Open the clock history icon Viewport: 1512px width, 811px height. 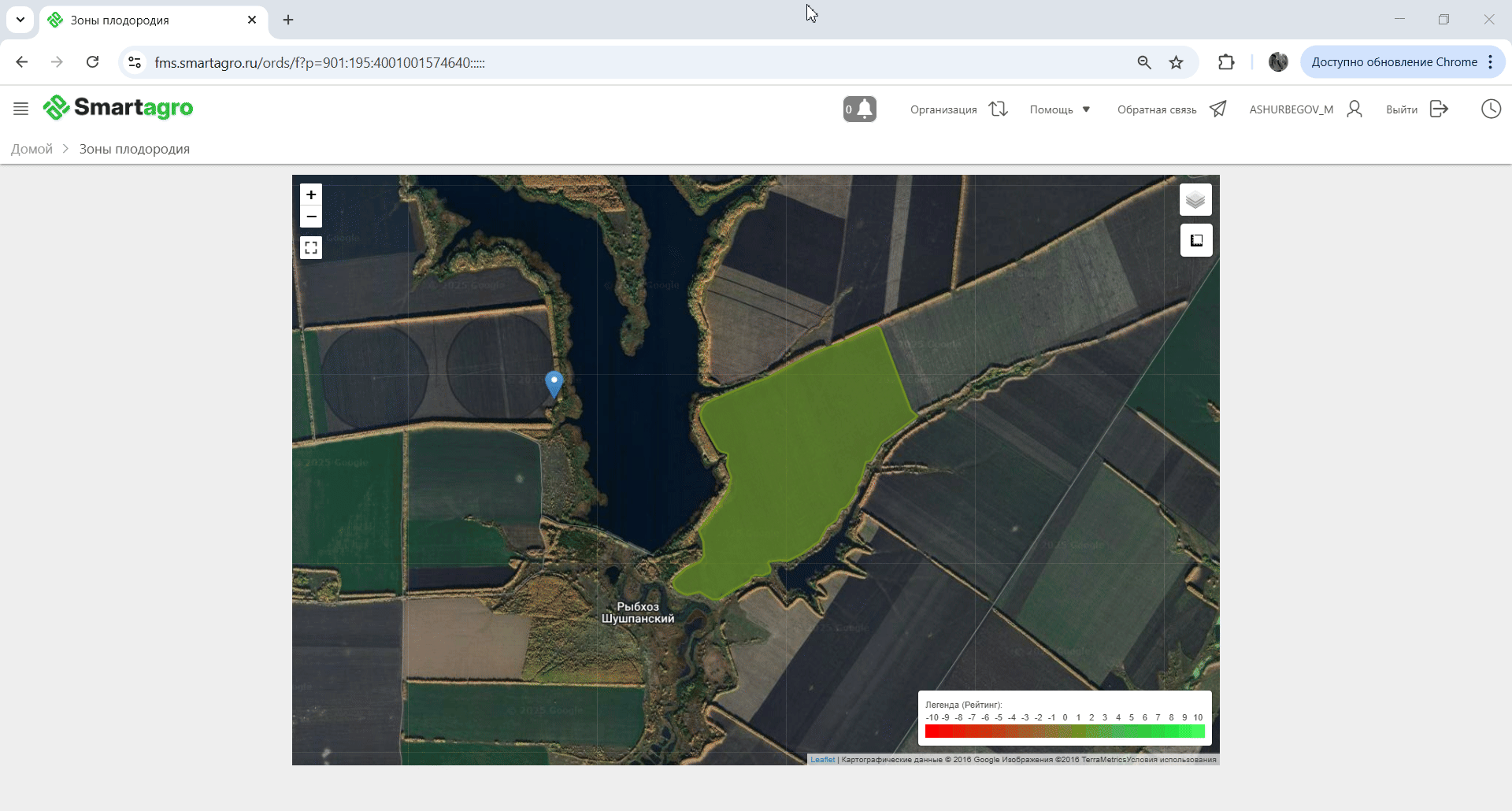1491,109
